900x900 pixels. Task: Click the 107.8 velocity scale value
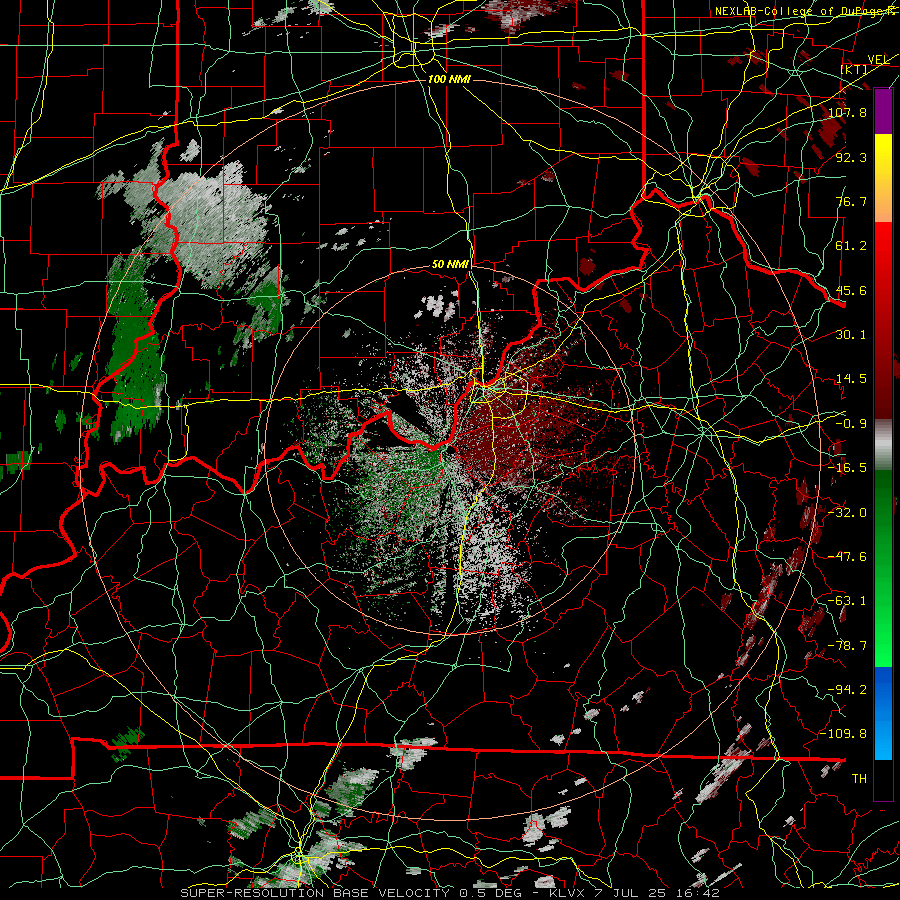point(847,112)
